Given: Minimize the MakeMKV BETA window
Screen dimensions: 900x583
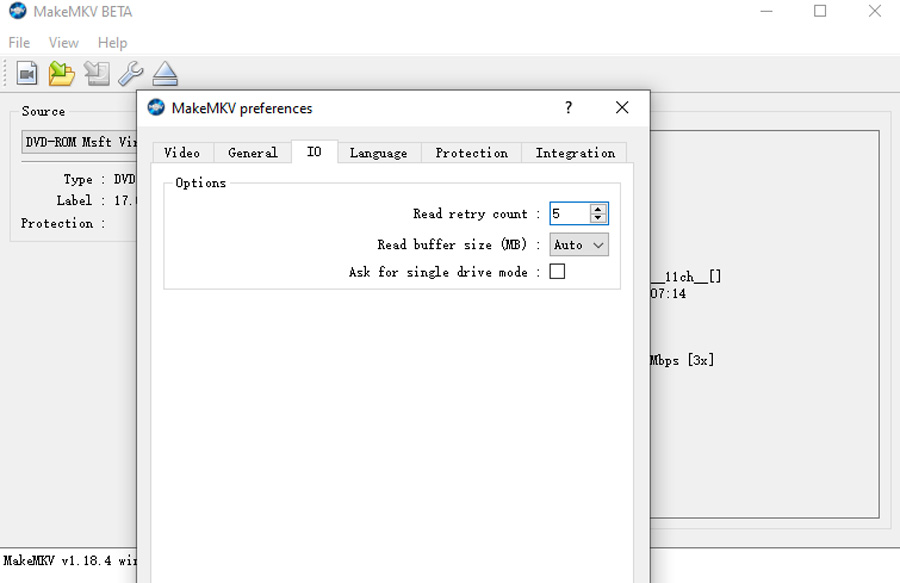Looking at the screenshot, I should tap(766, 11).
